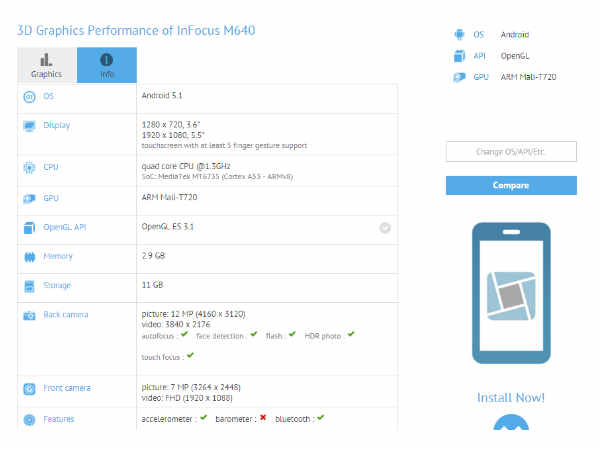Screen dimensions: 600x450
Task: Click the OpenGL ES 3.1 value
Action: point(168,227)
